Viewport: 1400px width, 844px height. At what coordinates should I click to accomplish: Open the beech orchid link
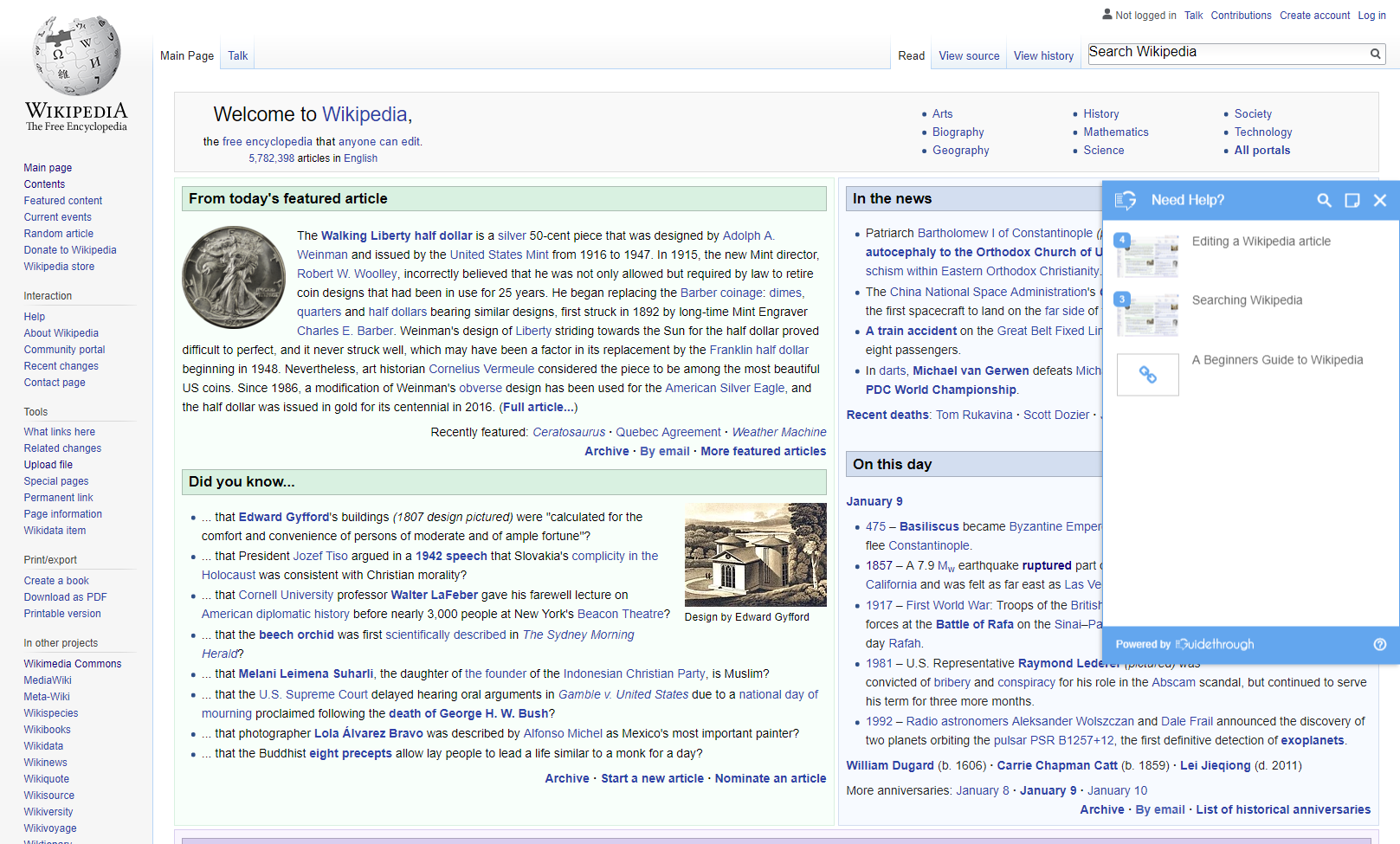tap(297, 635)
